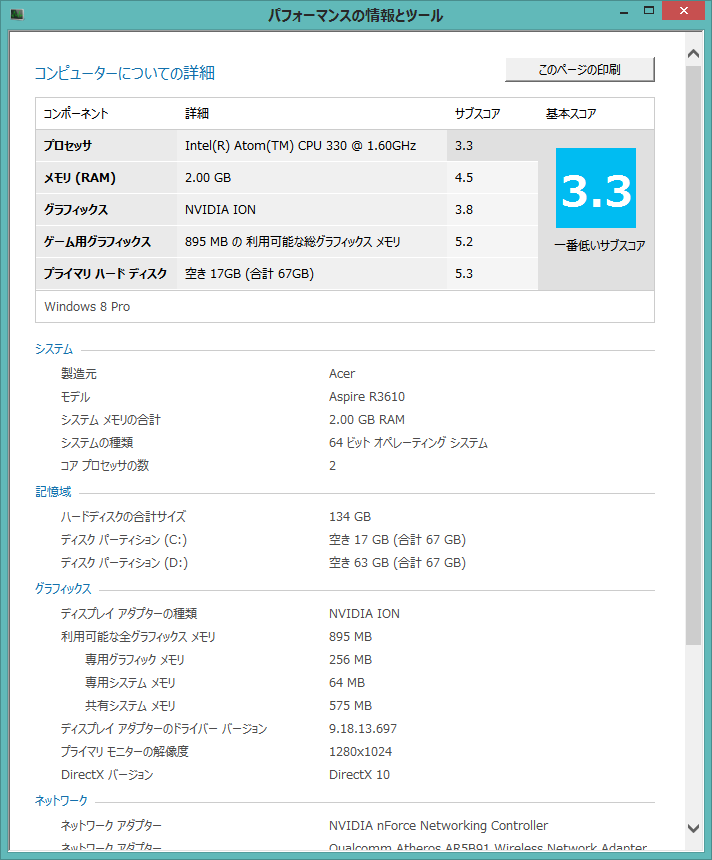Viewport: 712px width, 860px height.
Task: Click the window icon in the title bar
Action: pyautogui.click(x=17, y=14)
